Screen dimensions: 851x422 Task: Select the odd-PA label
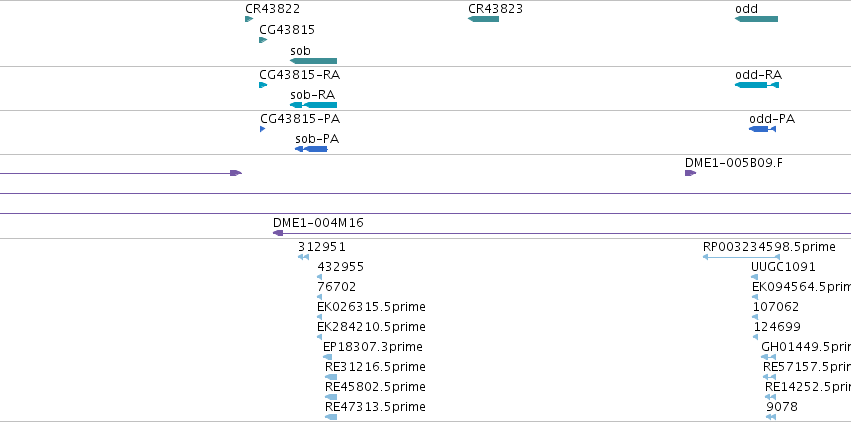tap(772, 119)
